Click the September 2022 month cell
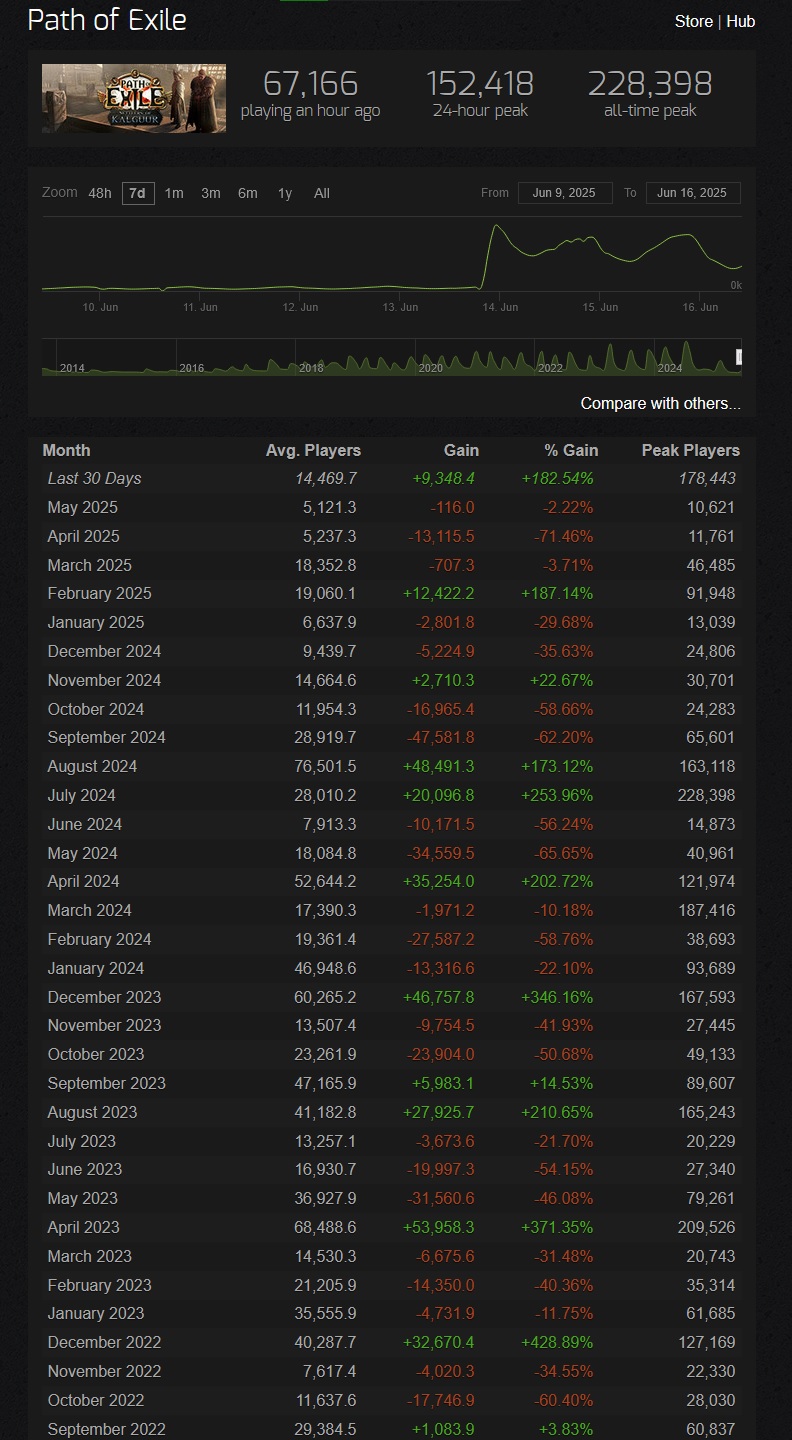This screenshot has height=1440, width=792. [106, 1429]
